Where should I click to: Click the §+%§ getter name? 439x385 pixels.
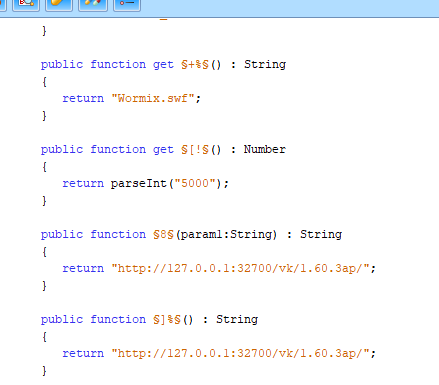coord(195,64)
